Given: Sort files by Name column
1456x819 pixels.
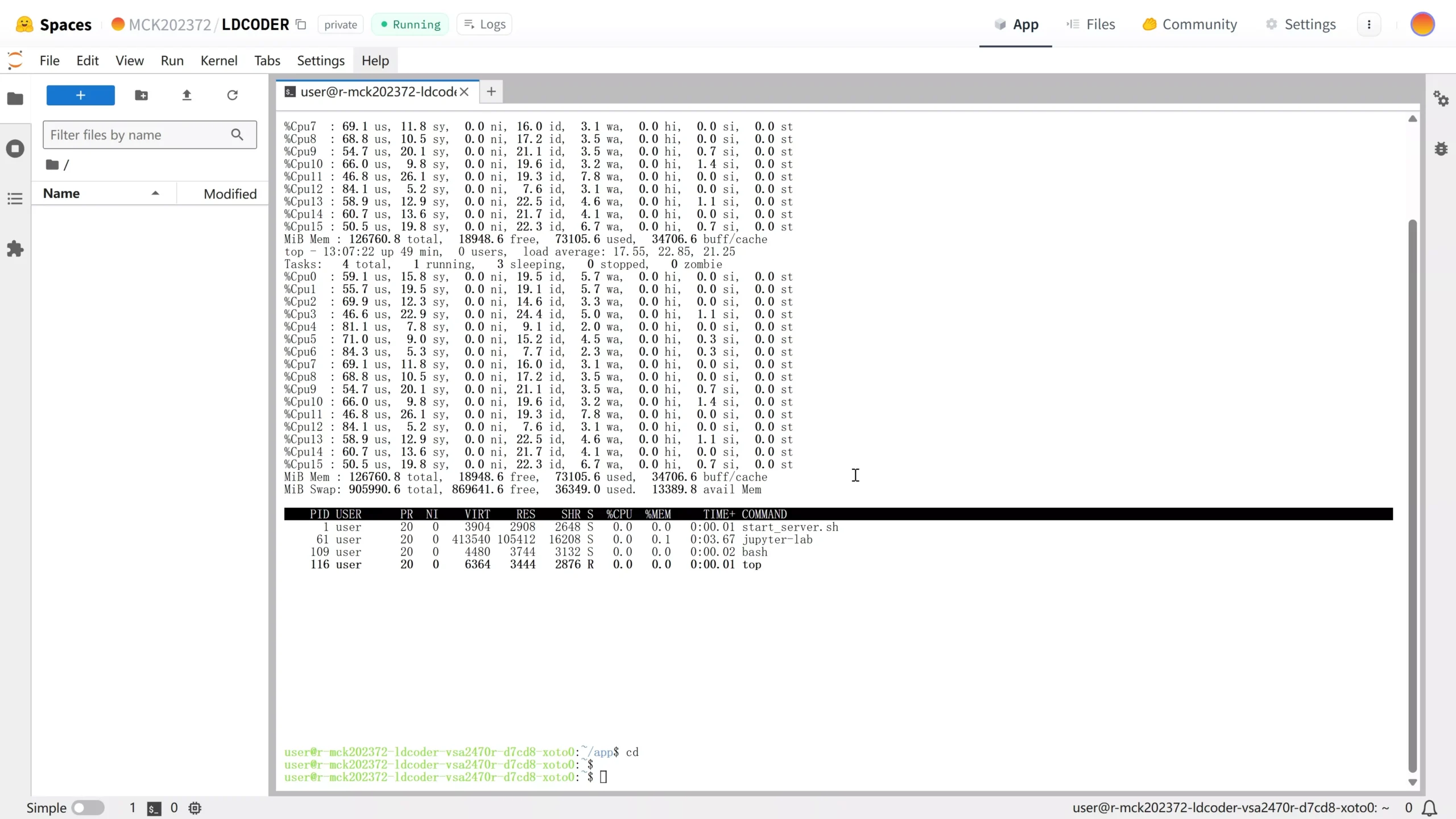Looking at the screenshot, I should tap(104, 193).
